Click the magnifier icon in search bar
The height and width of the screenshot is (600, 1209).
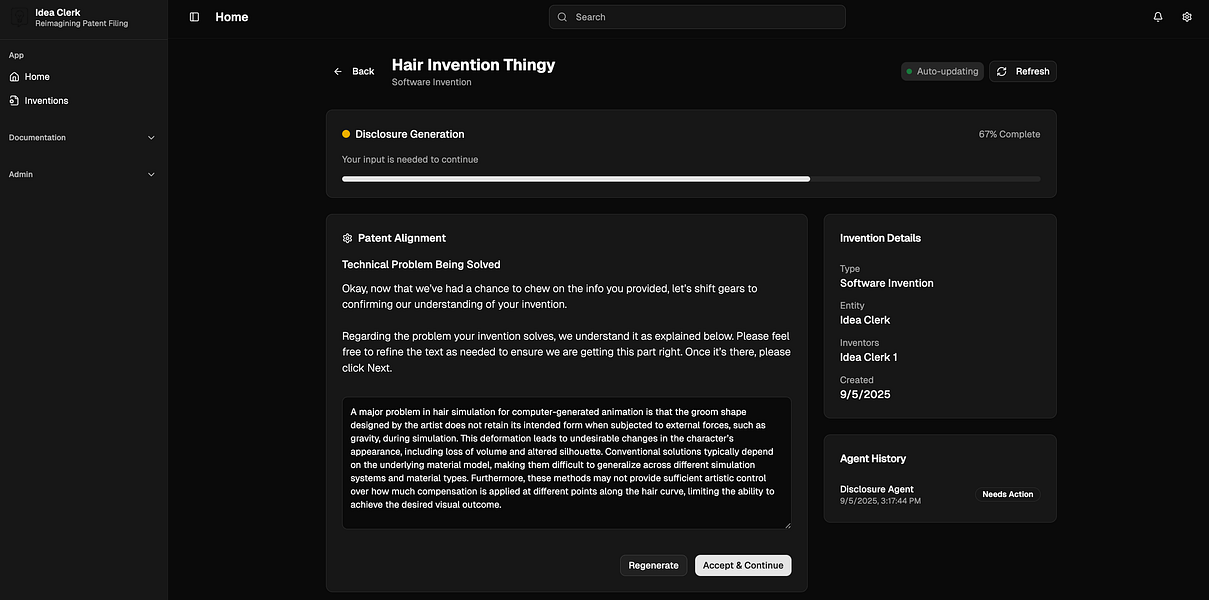coord(563,17)
